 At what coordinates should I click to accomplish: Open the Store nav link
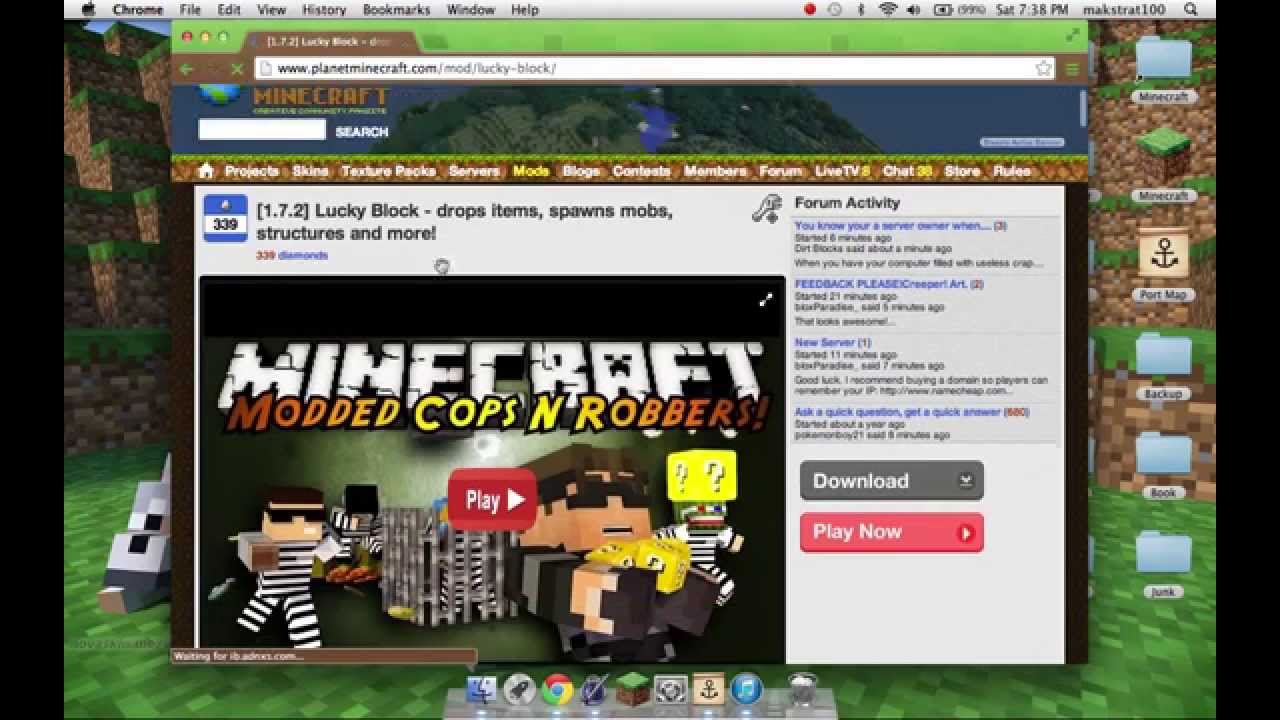pyautogui.click(x=962, y=171)
